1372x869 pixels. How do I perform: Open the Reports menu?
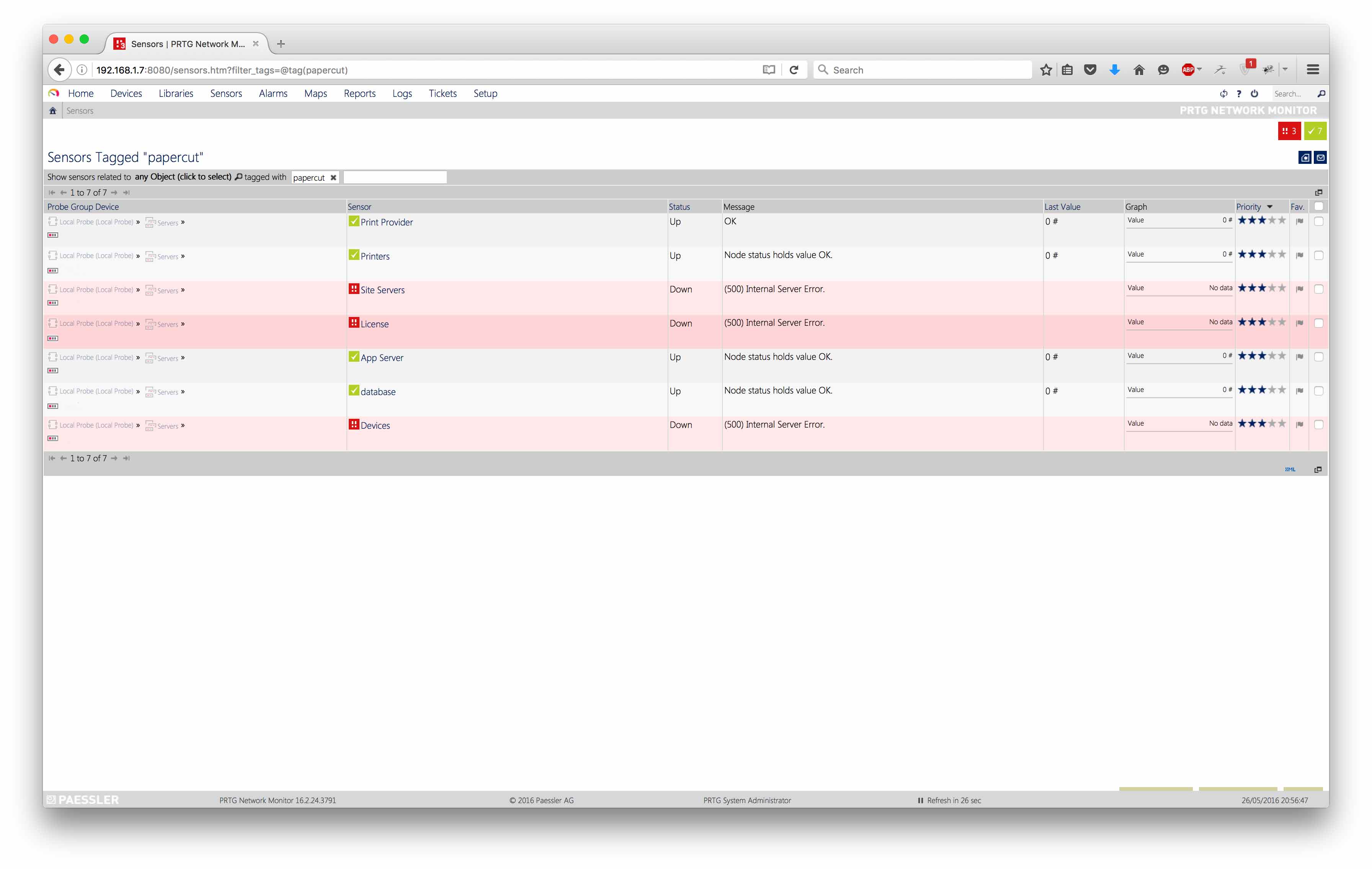[359, 93]
